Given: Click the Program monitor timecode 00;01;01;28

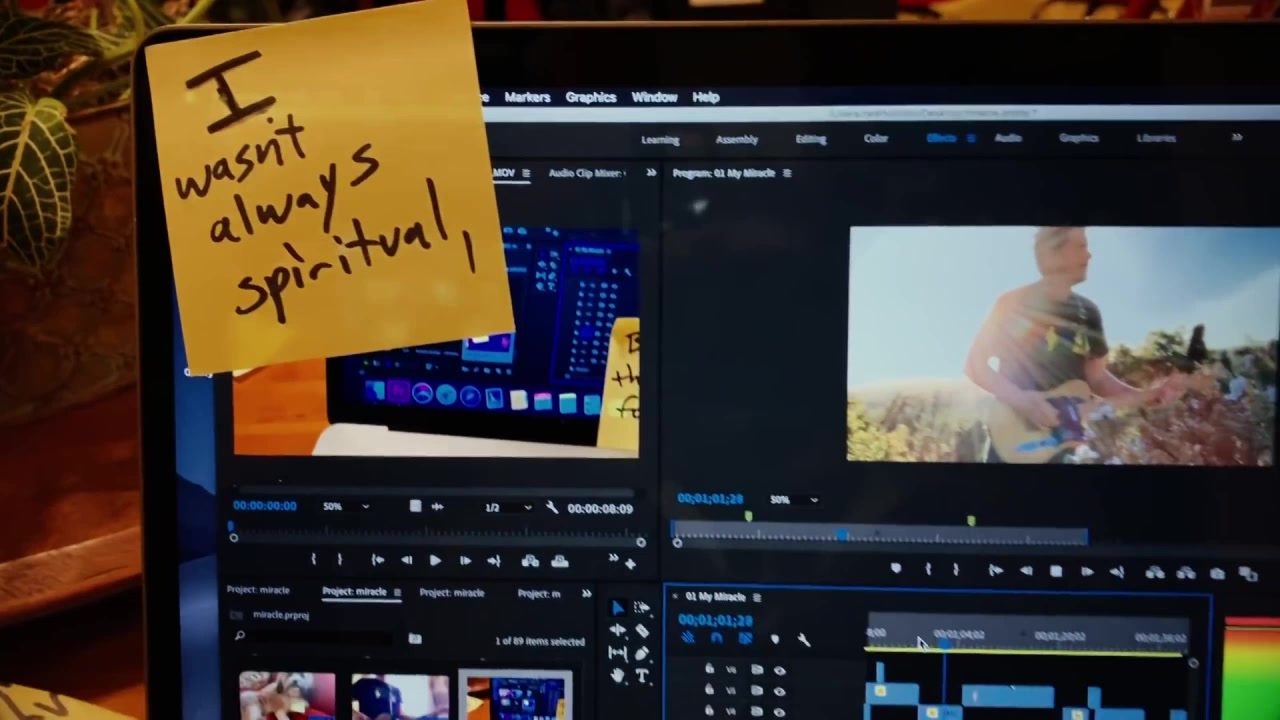Looking at the screenshot, I should pyautogui.click(x=710, y=498).
